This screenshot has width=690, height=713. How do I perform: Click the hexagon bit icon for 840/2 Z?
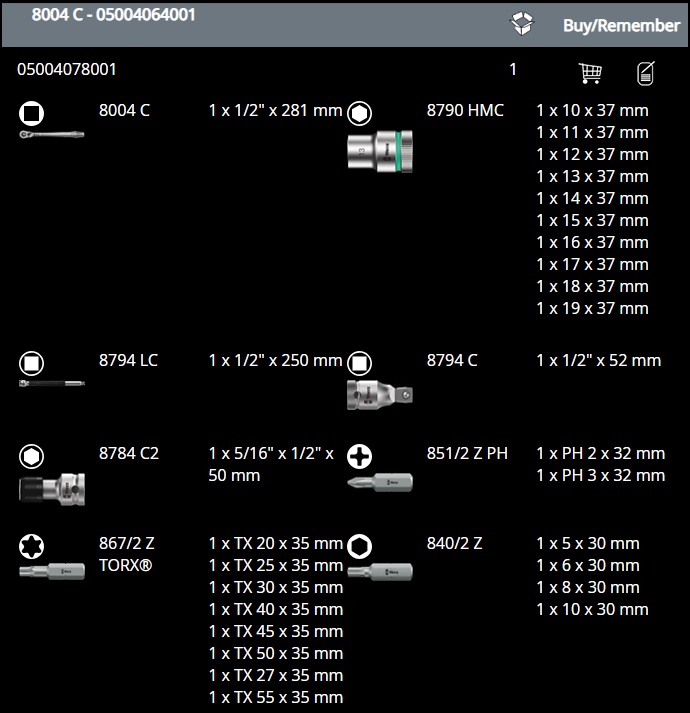(359, 546)
